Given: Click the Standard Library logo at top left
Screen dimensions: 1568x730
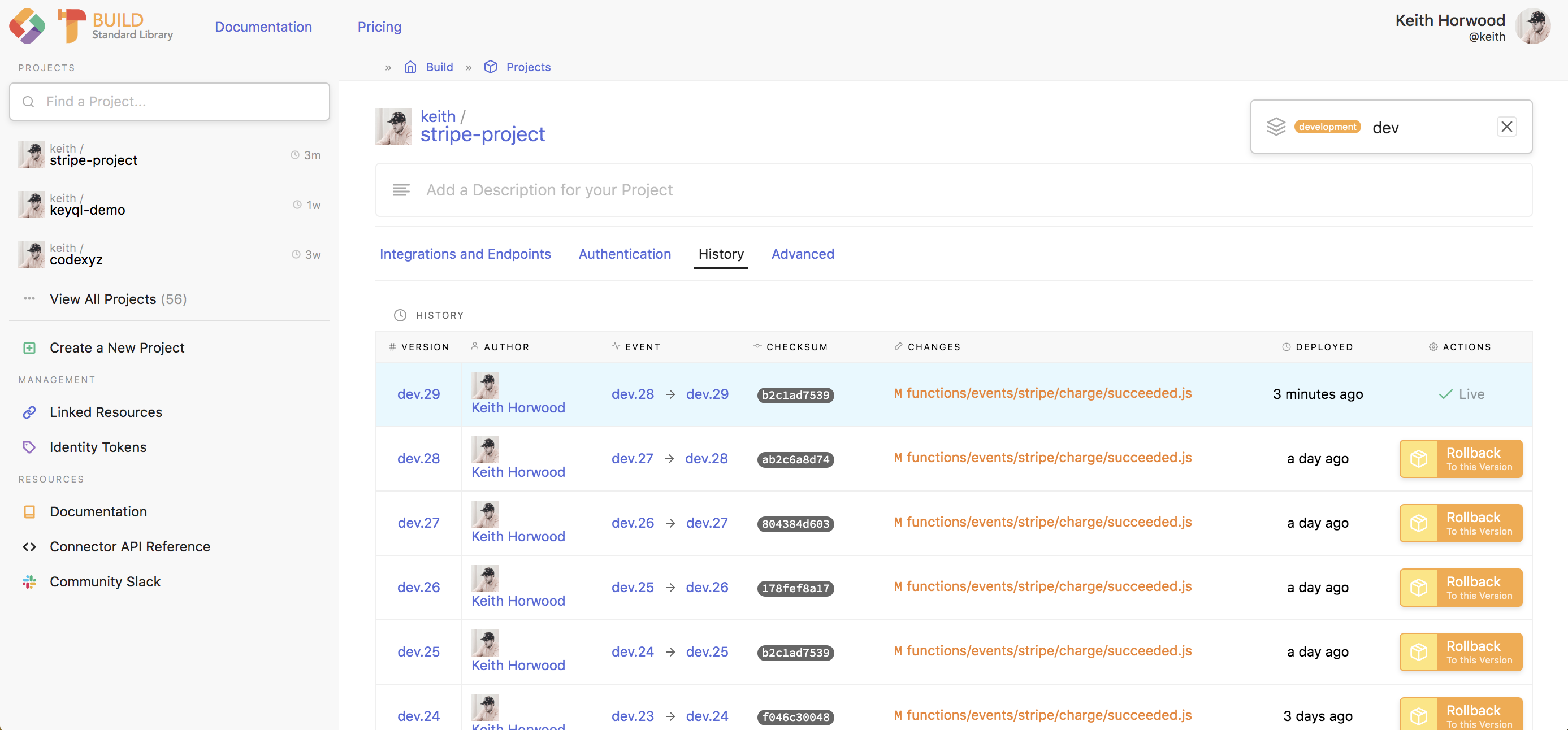Looking at the screenshot, I should [x=27, y=25].
